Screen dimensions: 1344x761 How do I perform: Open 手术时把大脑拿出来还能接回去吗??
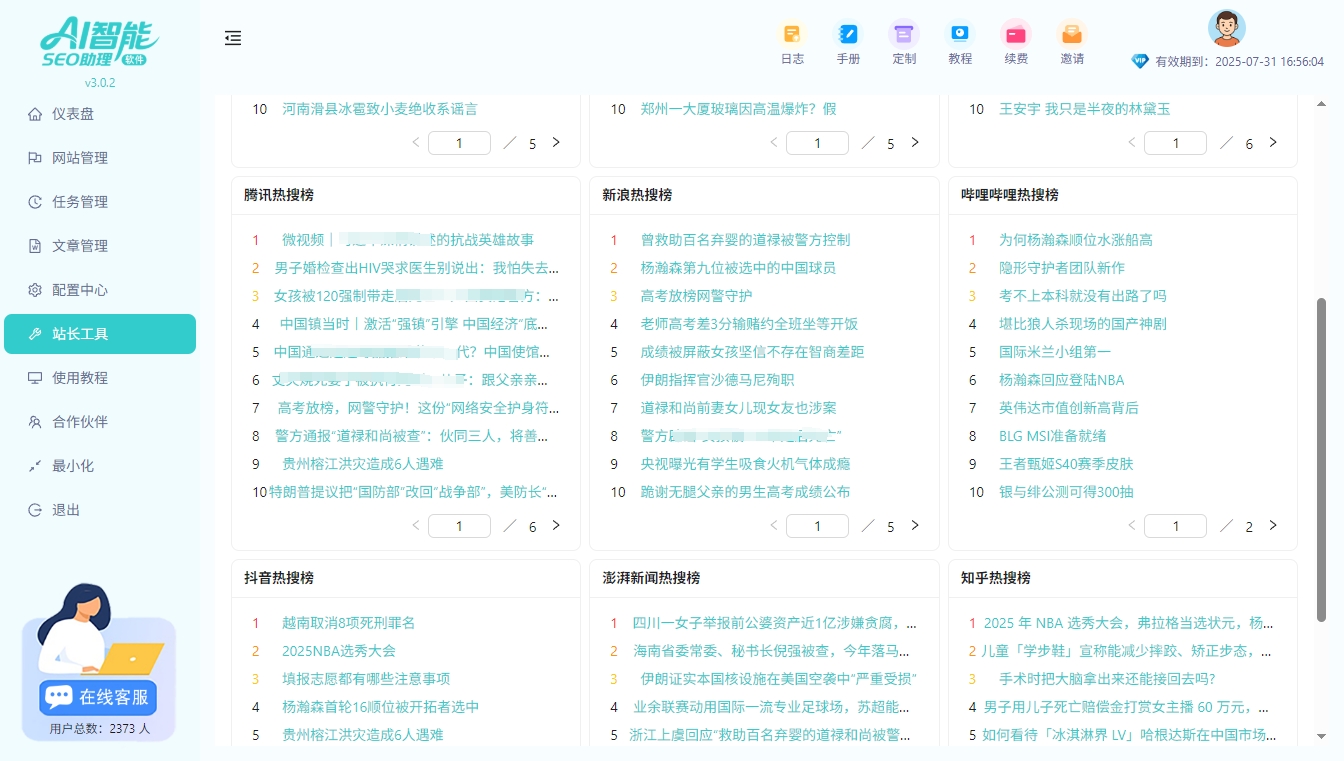pos(1107,679)
